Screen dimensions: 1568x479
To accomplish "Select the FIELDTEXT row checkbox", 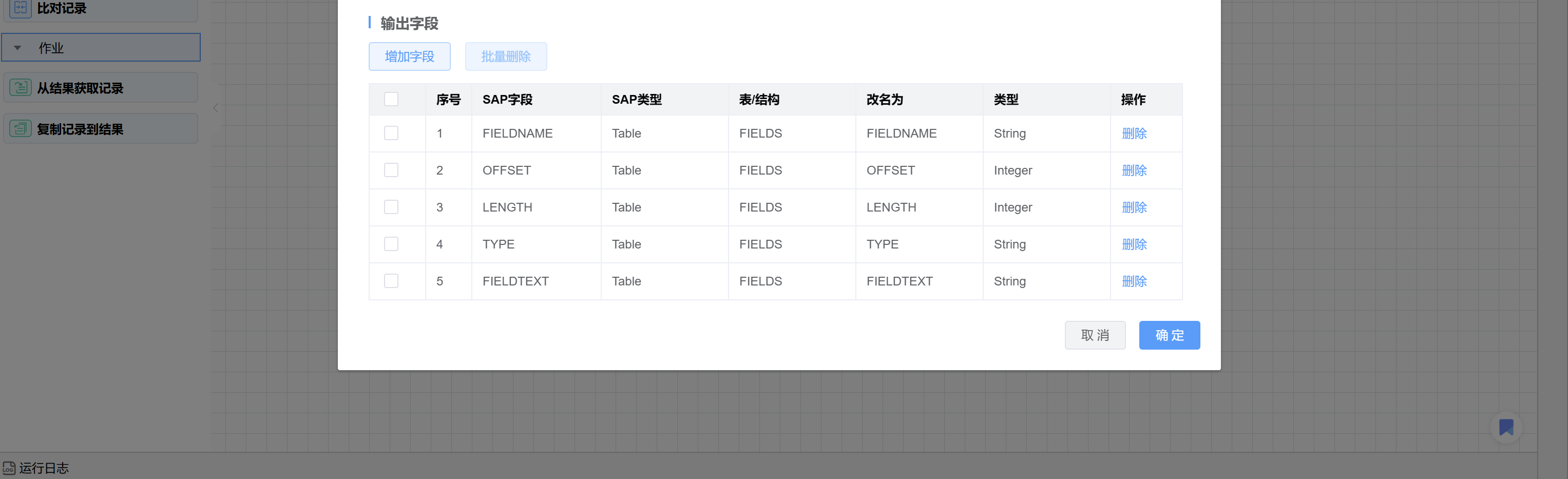I will pyautogui.click(x=391, y=281).
